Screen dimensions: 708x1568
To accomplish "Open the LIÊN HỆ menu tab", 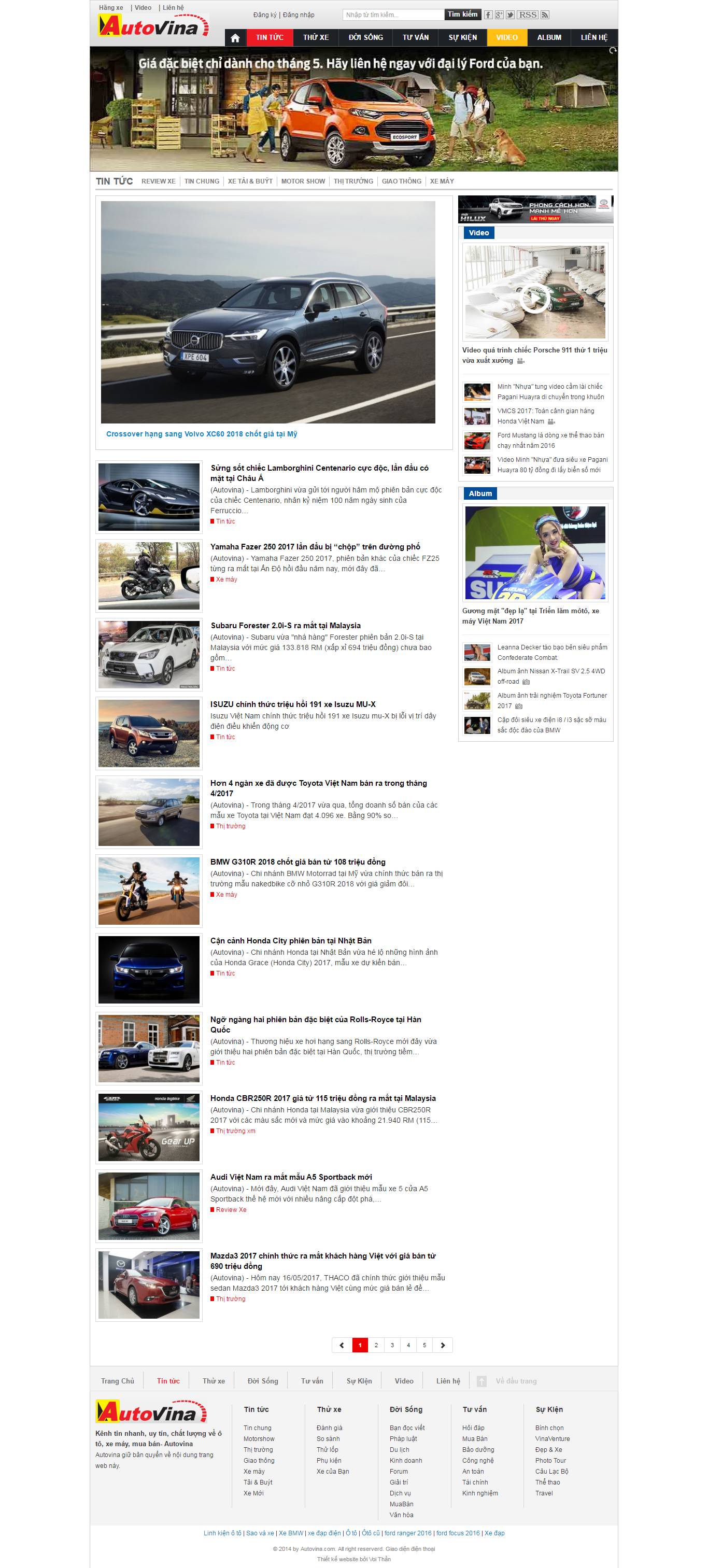I will (x=594, y=38).
